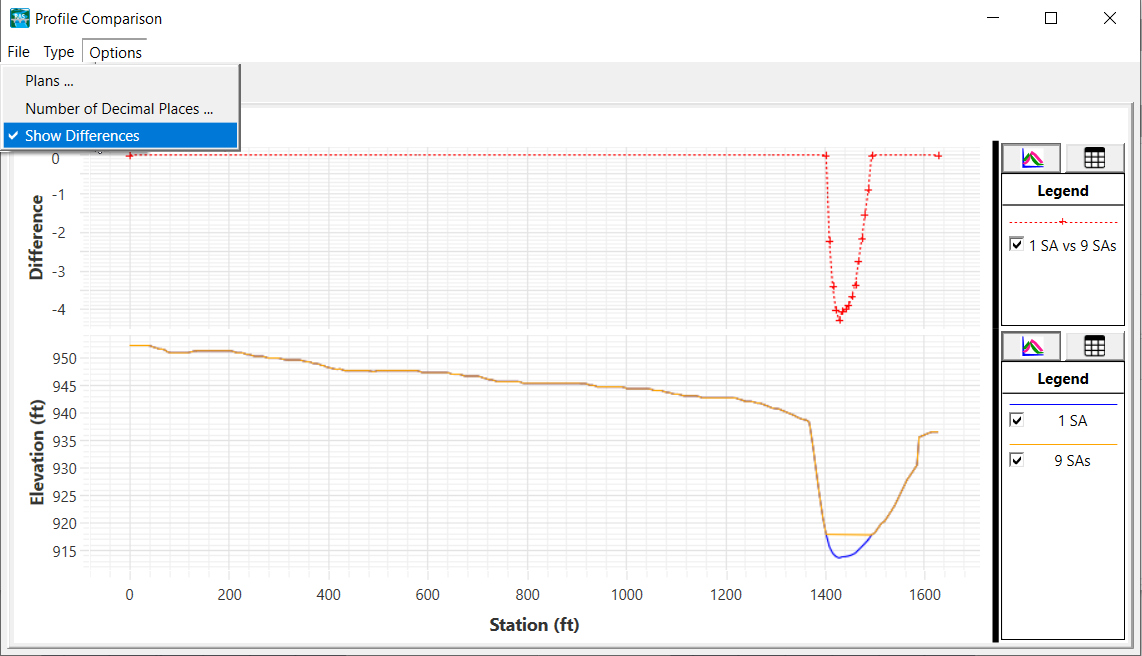Image resolution: width=1142 pixels, height=656 pixels.
Task: Show table view for the Elevation profile
Action: pos(1094,346)
